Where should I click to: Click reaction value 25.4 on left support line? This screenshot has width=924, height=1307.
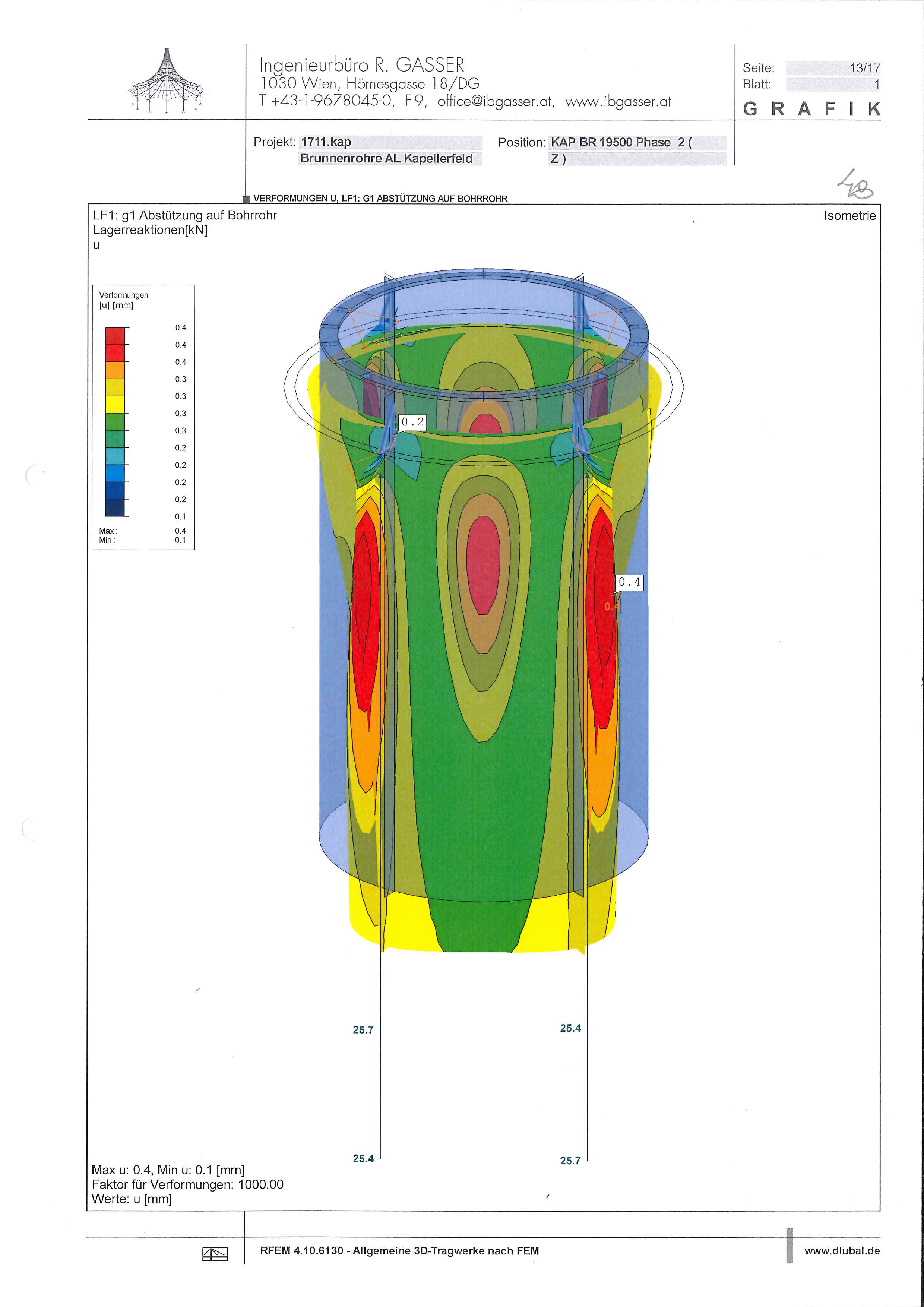[363, 1158]
